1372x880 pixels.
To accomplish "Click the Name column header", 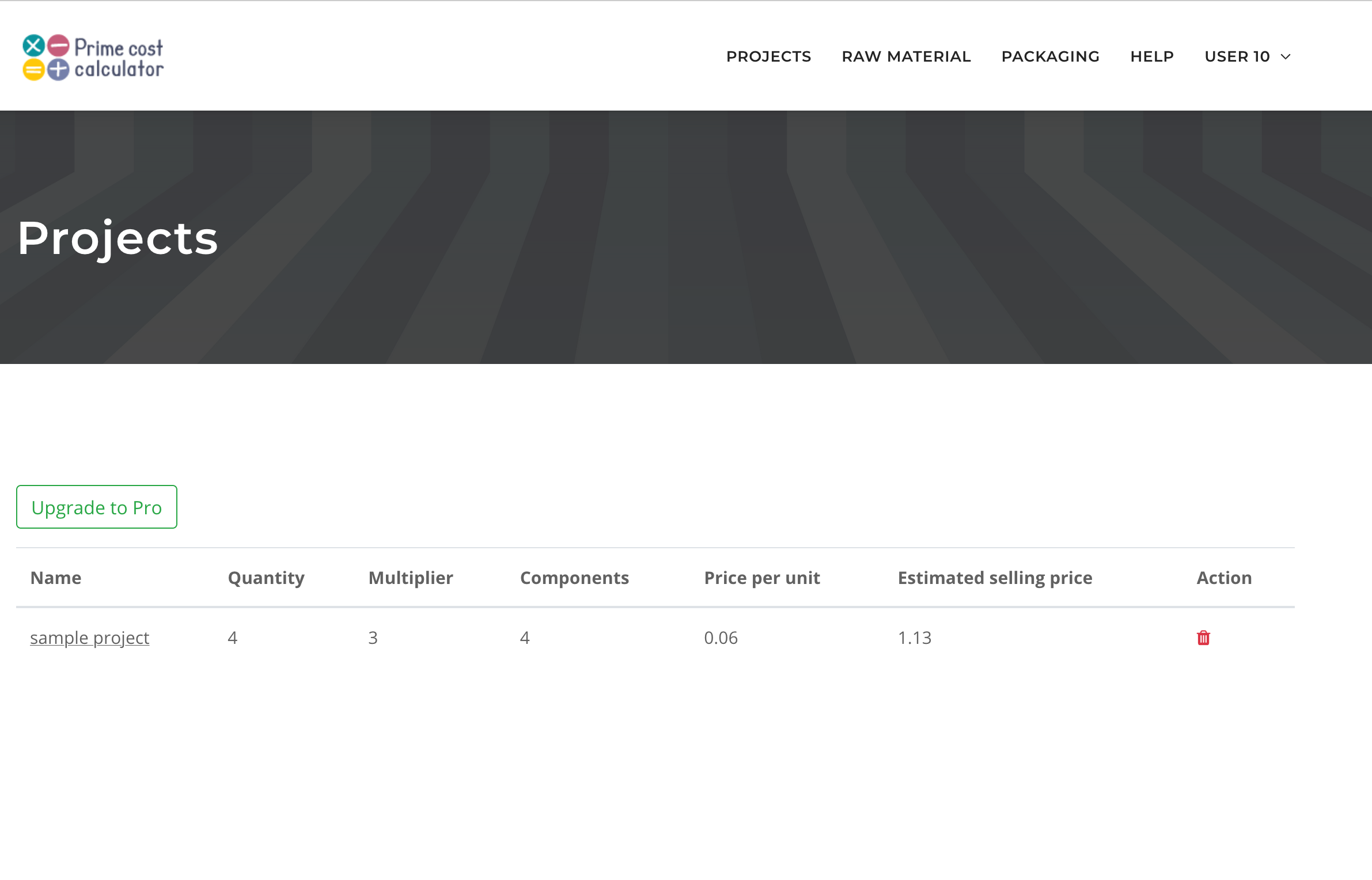I will (x=56, y=578).
